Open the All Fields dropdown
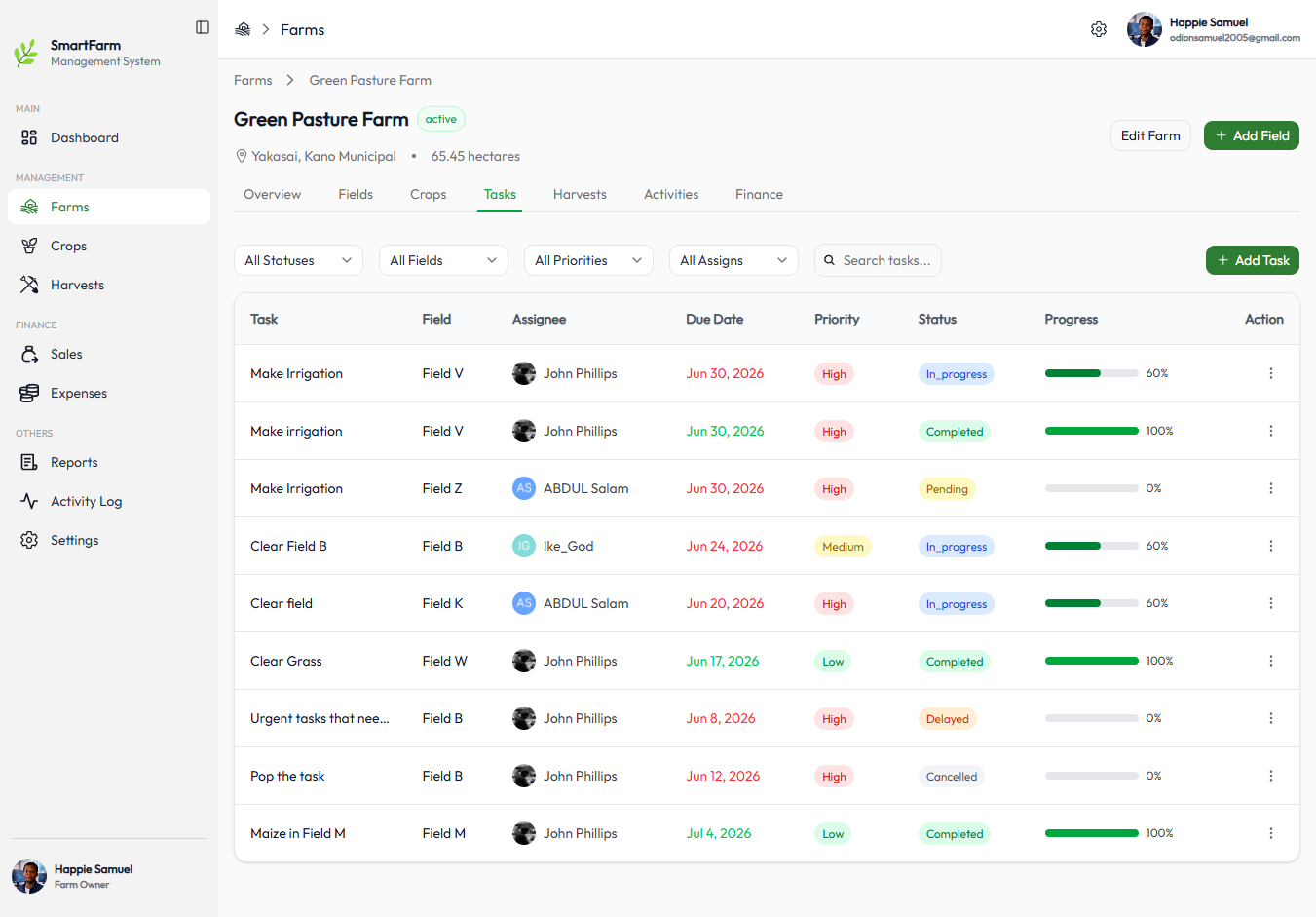Viewport: 1316px width, 917px height. click(x=443, y=260)
